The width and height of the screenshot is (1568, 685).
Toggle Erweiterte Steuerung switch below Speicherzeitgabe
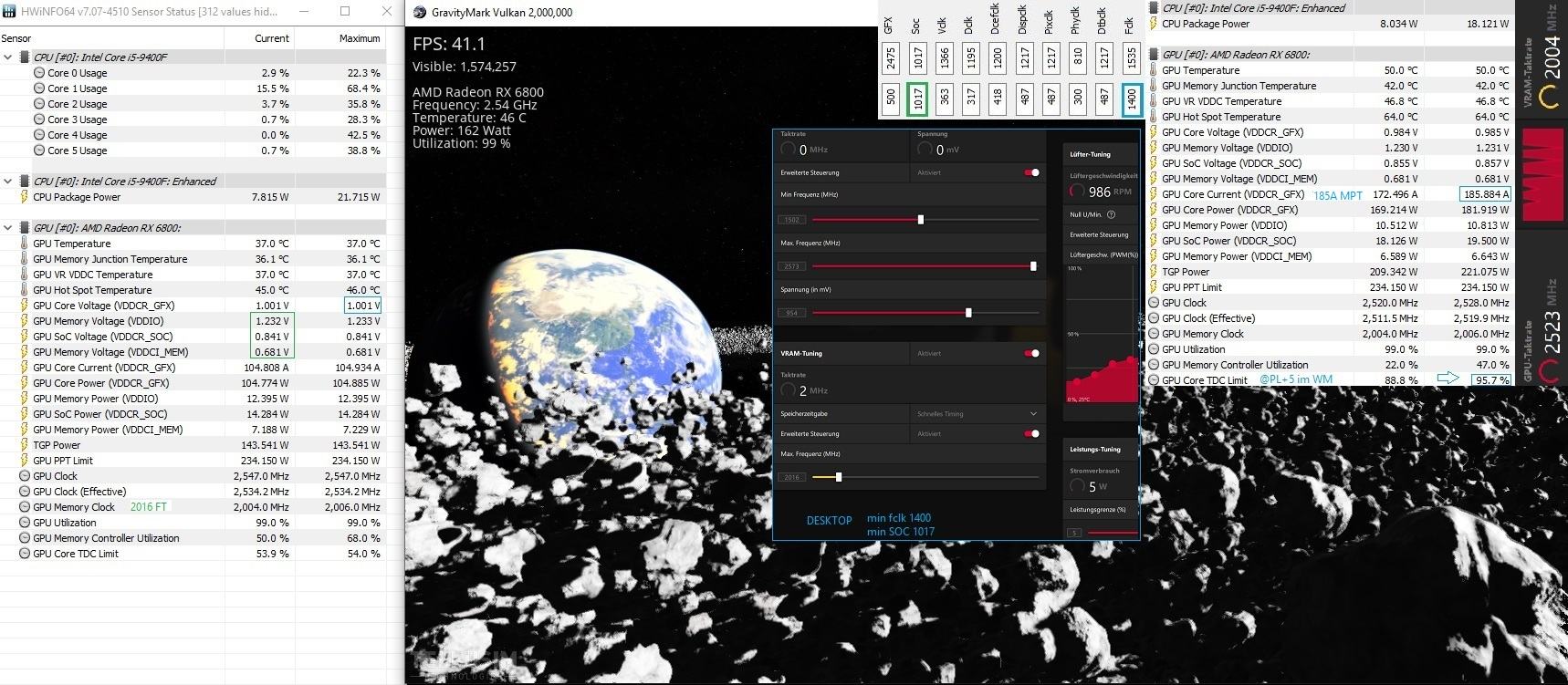click(x=1031, y=433)
